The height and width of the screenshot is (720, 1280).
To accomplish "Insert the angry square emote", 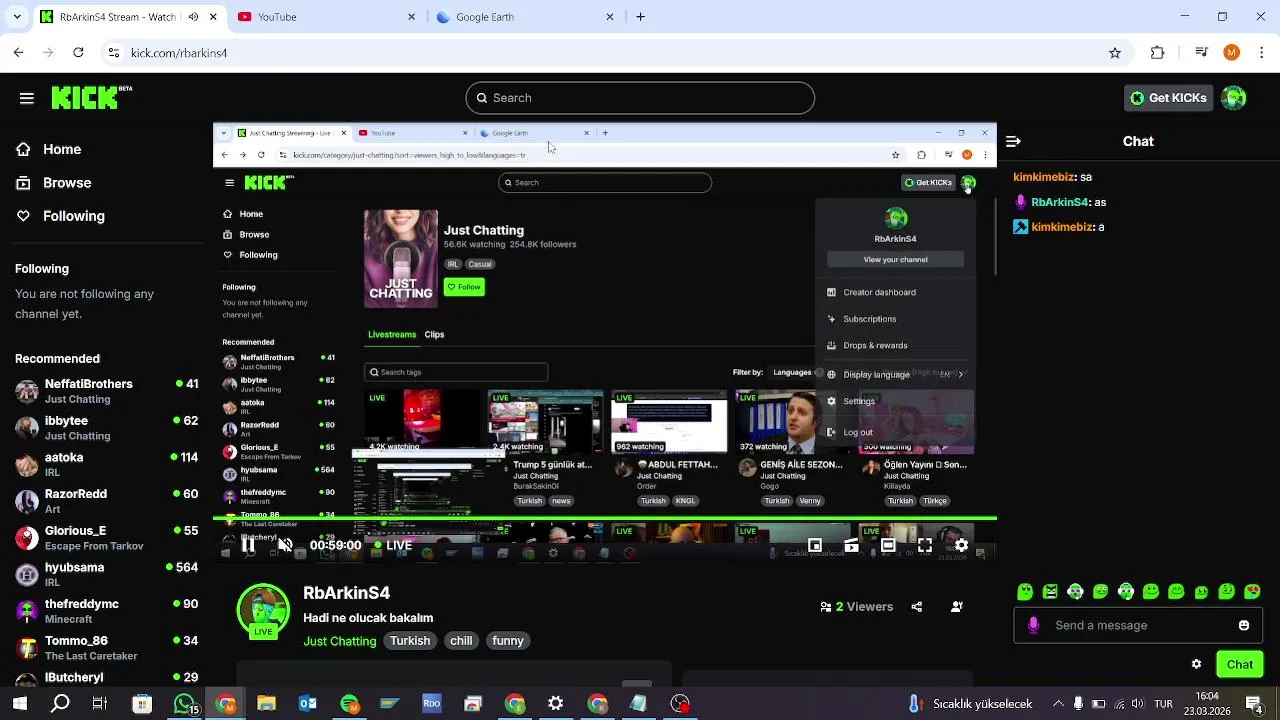I will (x=1050, y=592).
